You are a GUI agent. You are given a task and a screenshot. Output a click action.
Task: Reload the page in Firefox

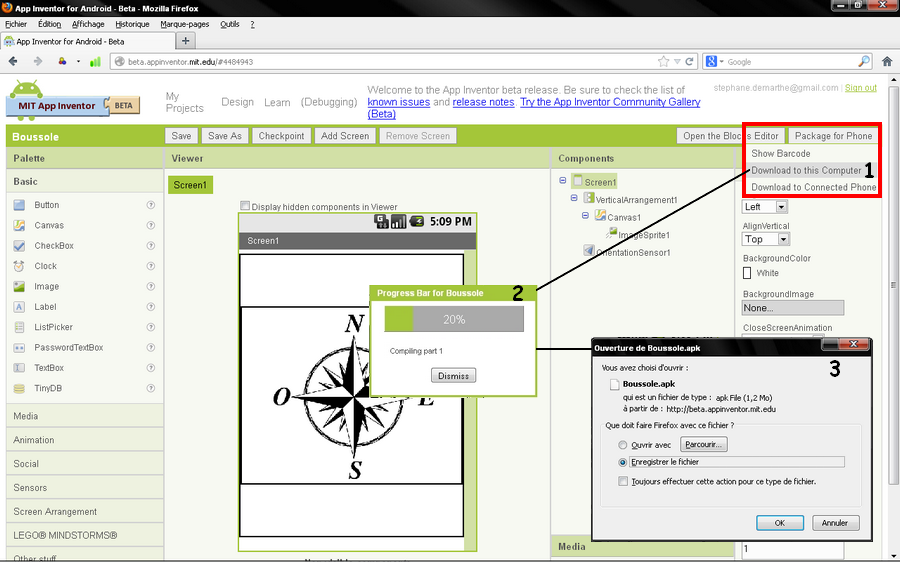click(689, 61)
